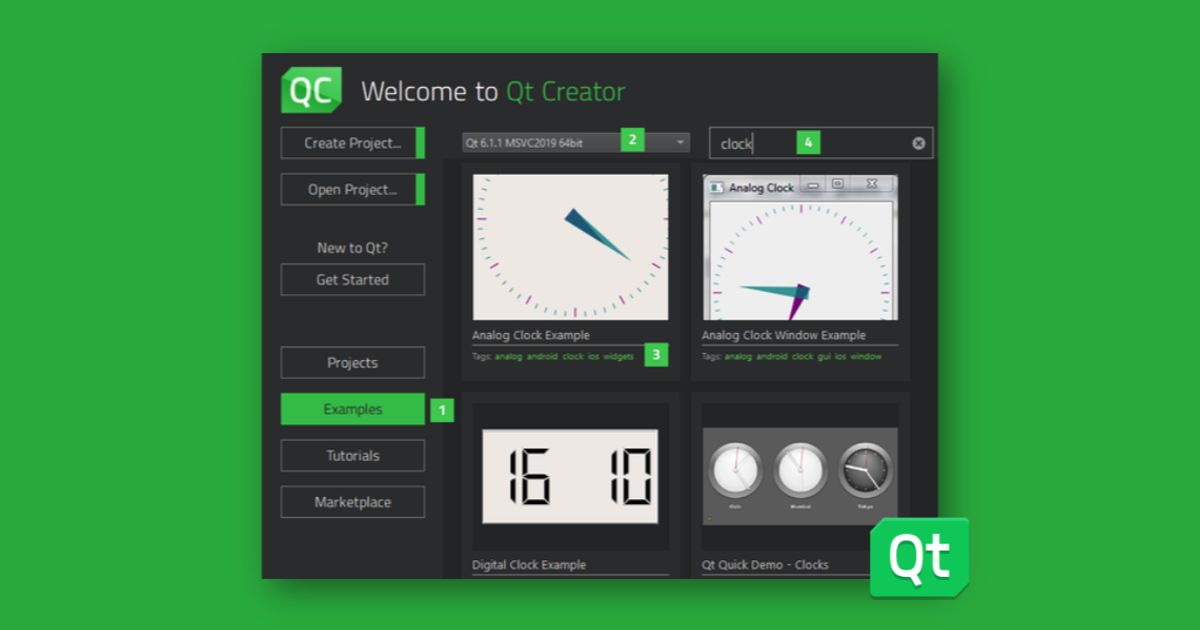Image resolution: width=1200 pixels, height=630 pixels.
Task: Focus the search field containing 'clock'
Action: pyautogui.click(x=821, y=143)
